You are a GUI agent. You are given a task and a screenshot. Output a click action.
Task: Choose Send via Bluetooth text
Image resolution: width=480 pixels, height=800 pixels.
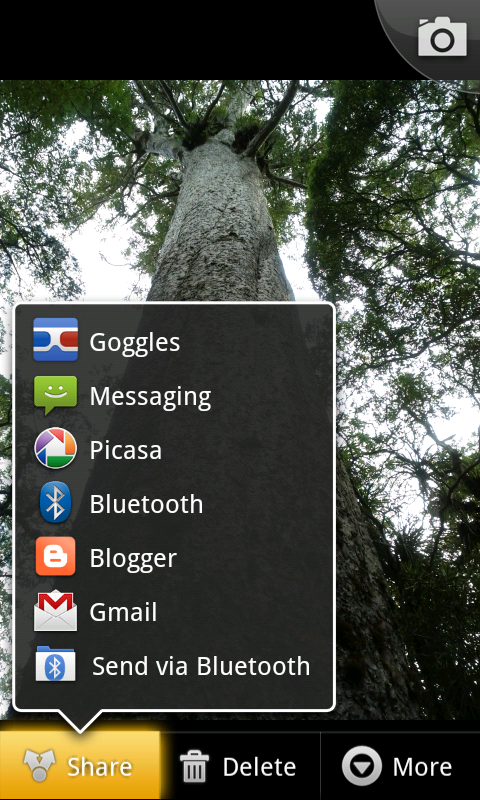pyautogui.click(x=201, y=666)
